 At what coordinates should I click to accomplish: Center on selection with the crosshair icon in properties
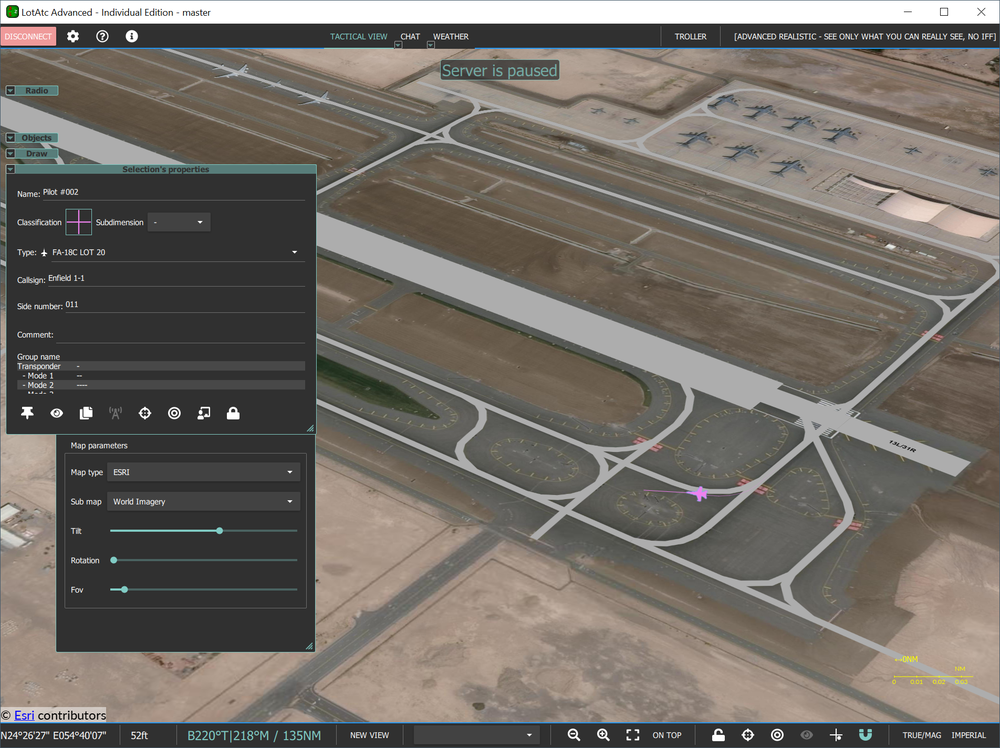pyautogui.click(x=145, y=413)
